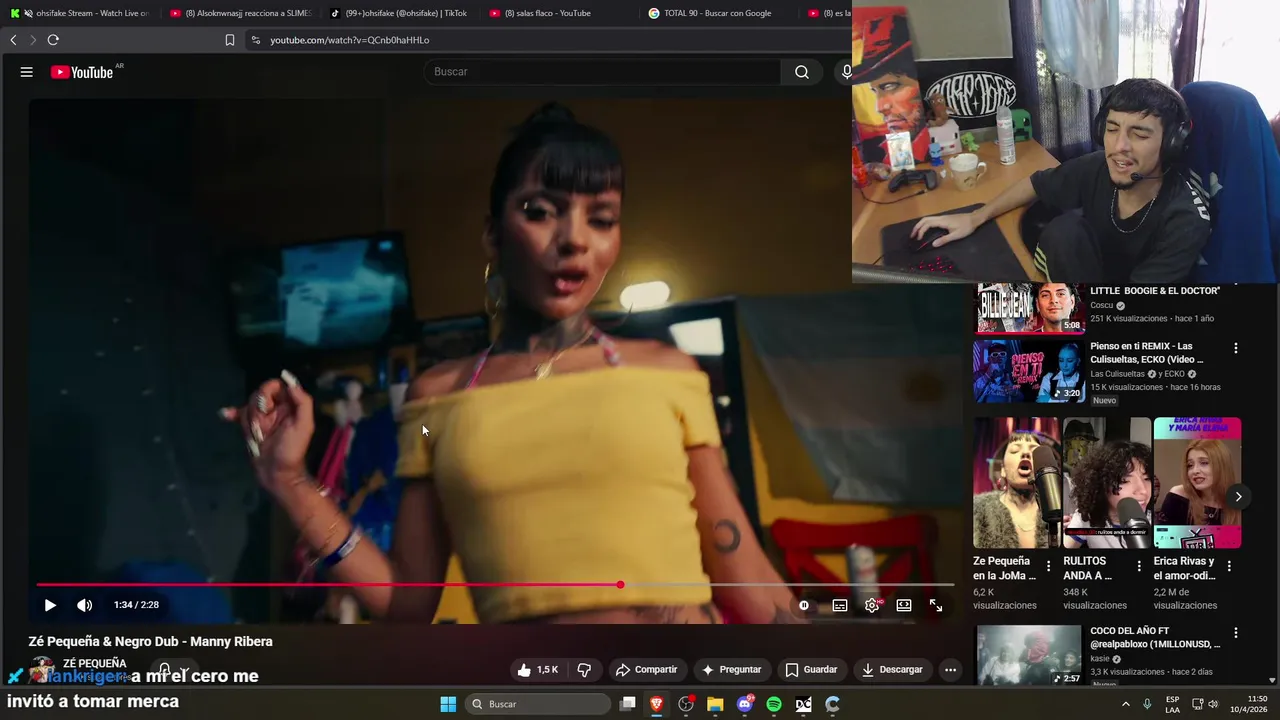This screenshot has height=720, width=1280.
Task: Toggle the autoplay switch in the player
Action: click(x=804, y=605)
